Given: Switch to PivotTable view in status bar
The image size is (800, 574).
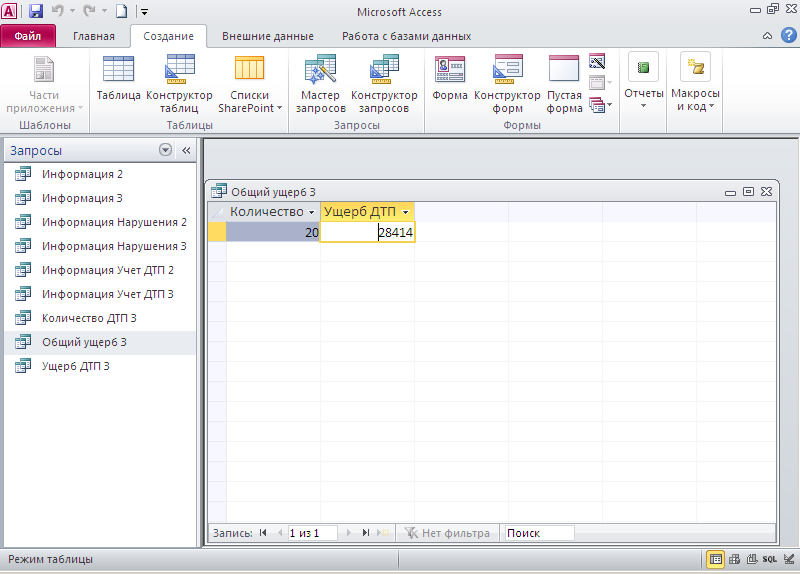Looking at the screenshot, I should tap(734, 559).
